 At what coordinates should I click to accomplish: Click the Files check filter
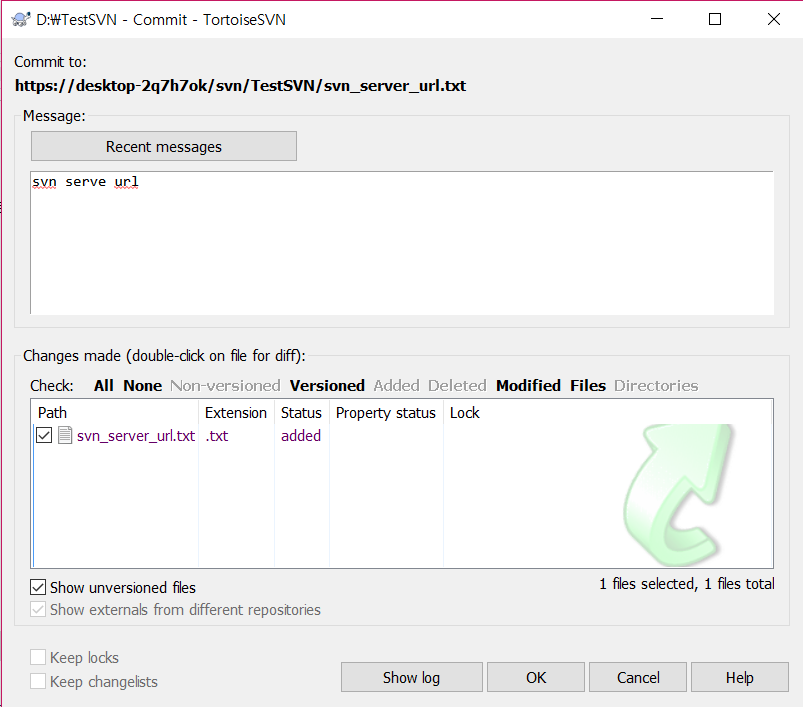tap(588, 385)
